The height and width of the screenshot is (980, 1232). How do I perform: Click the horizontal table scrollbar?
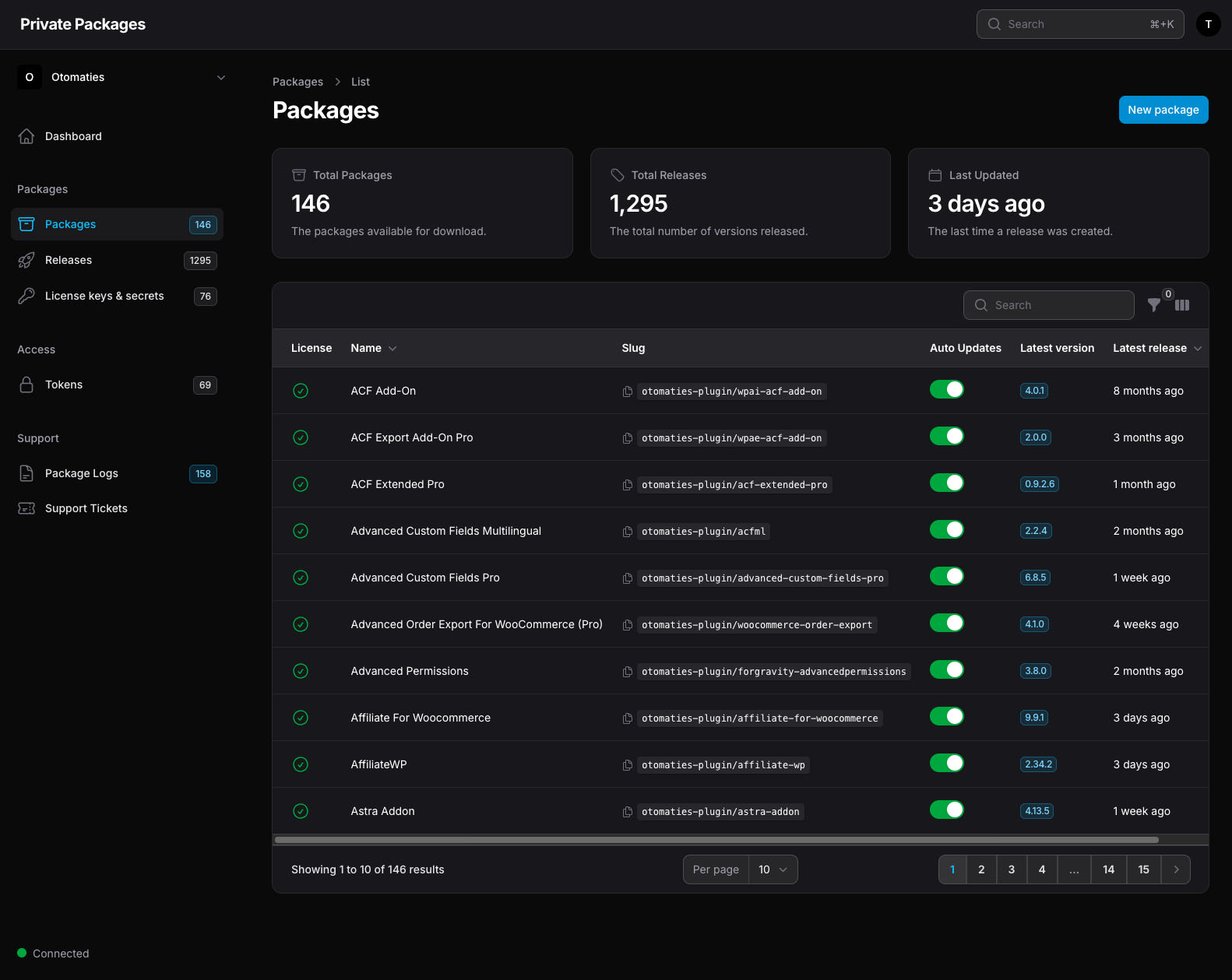tap(716, 840)
